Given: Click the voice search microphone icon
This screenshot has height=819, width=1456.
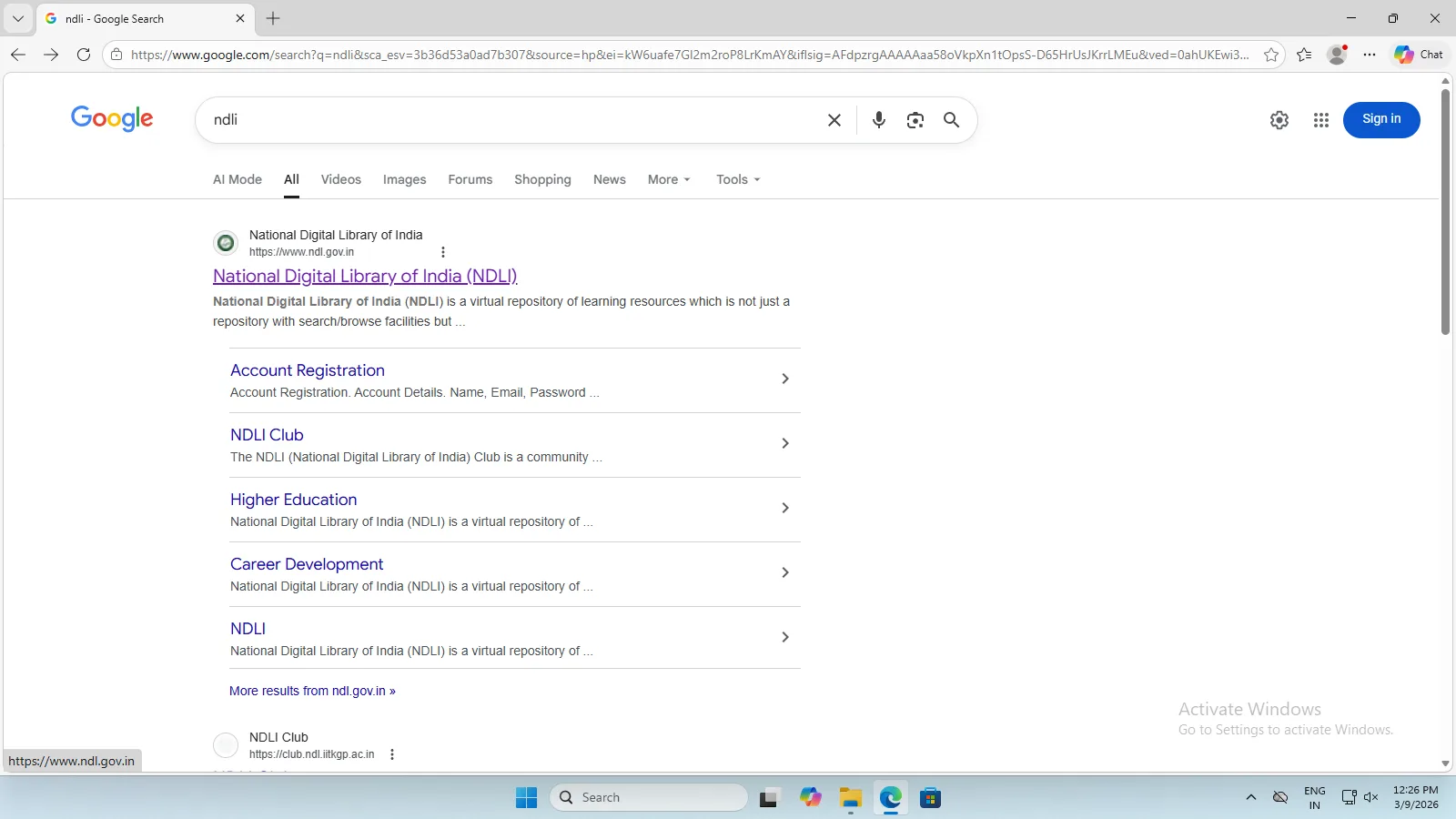Looking at the screenshot, I should 878,120.
